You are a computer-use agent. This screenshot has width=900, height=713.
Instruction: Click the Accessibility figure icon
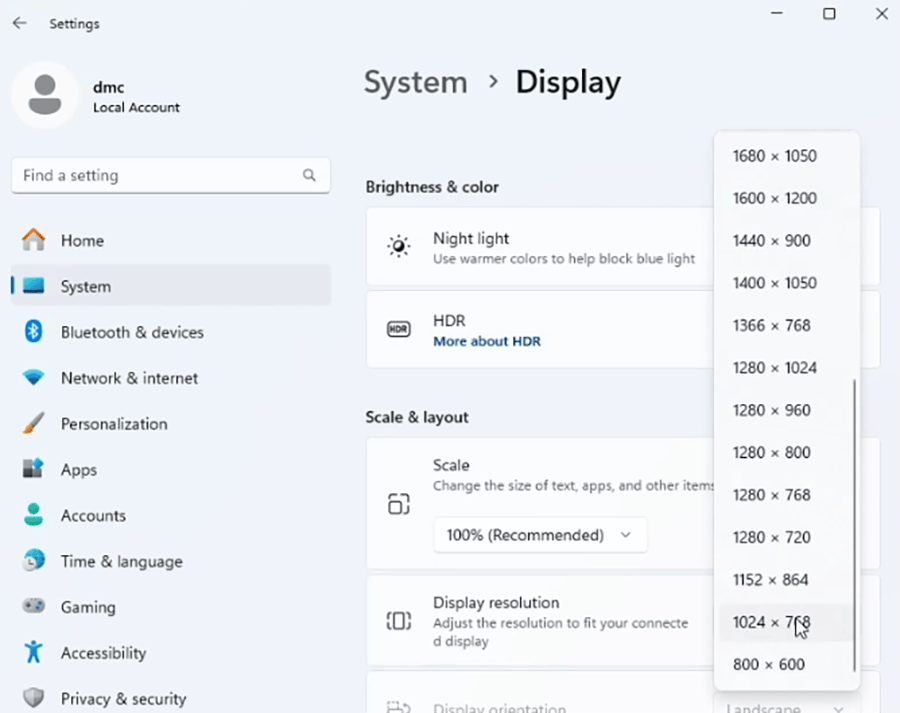(33, 652)
